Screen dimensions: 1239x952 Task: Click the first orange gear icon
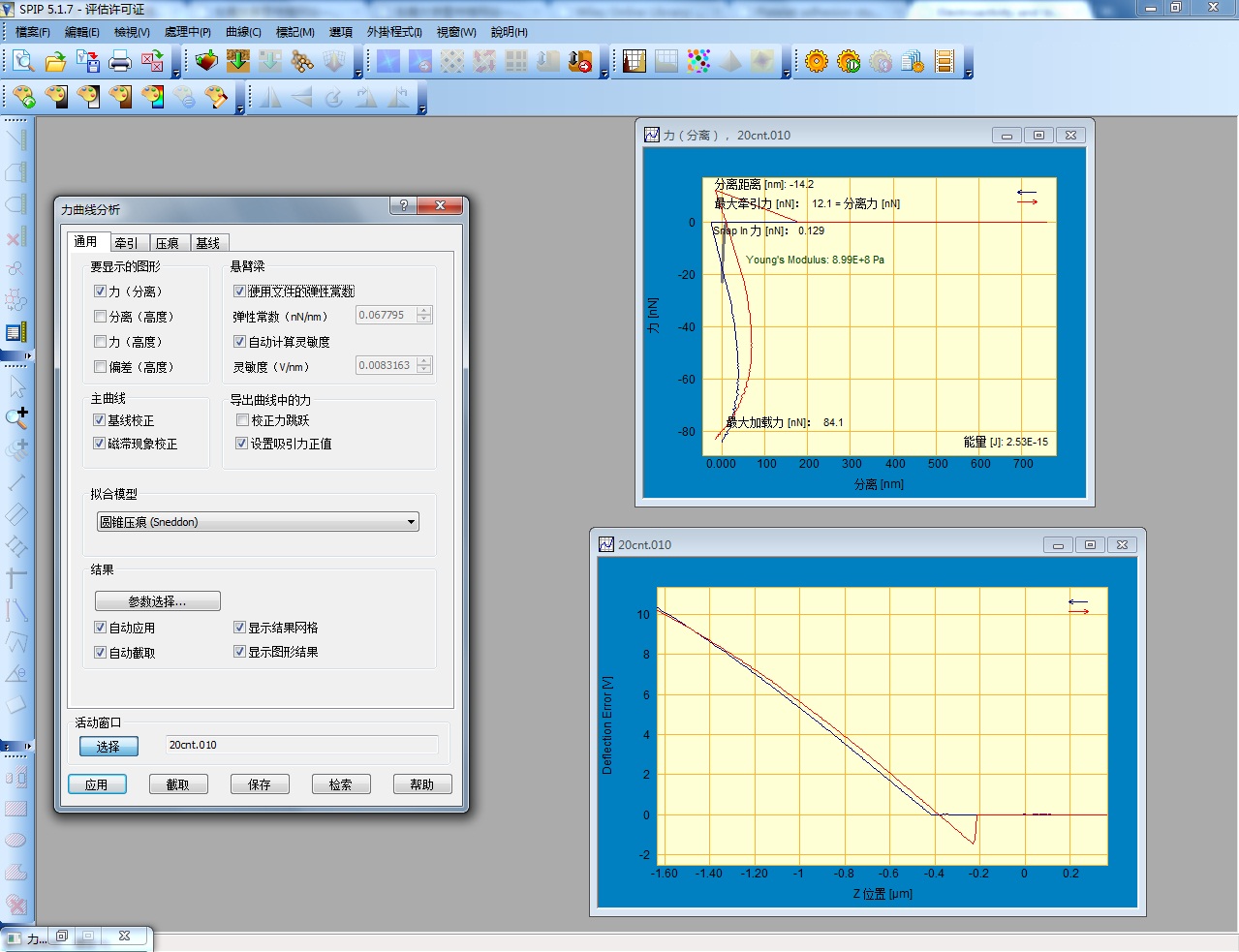point(817,62)
